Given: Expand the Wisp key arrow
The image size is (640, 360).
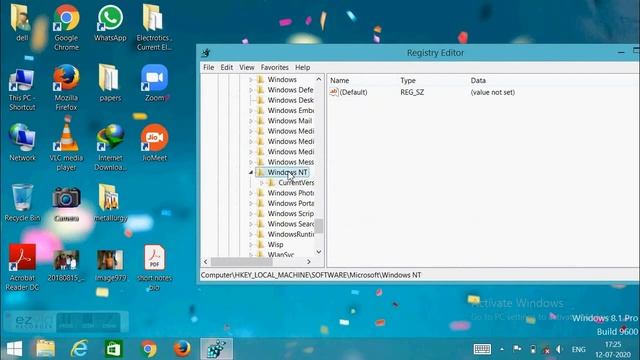Looking at the screenshot, I should point(251,244).
